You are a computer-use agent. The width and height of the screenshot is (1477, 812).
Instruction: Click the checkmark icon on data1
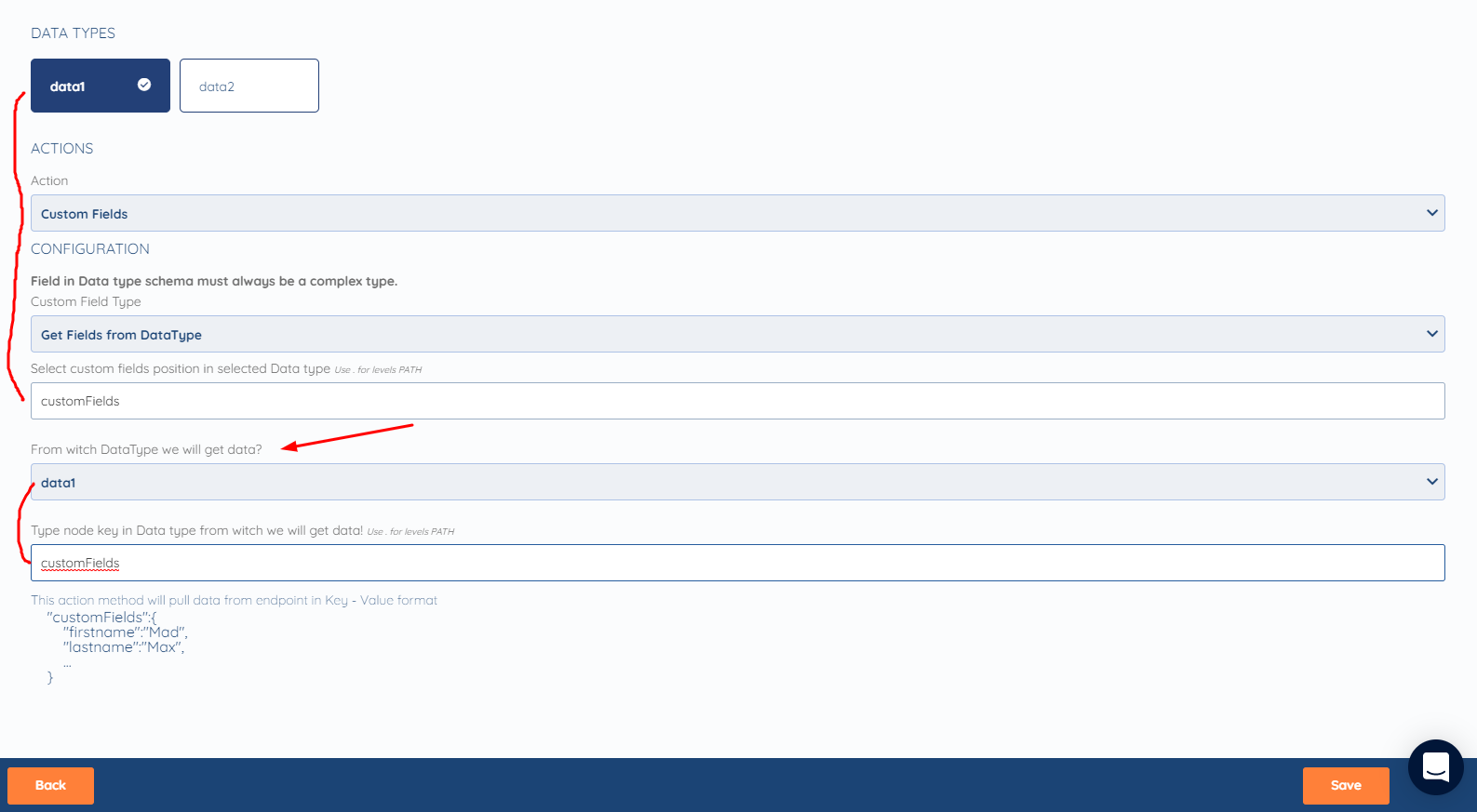tap(144, 85)
